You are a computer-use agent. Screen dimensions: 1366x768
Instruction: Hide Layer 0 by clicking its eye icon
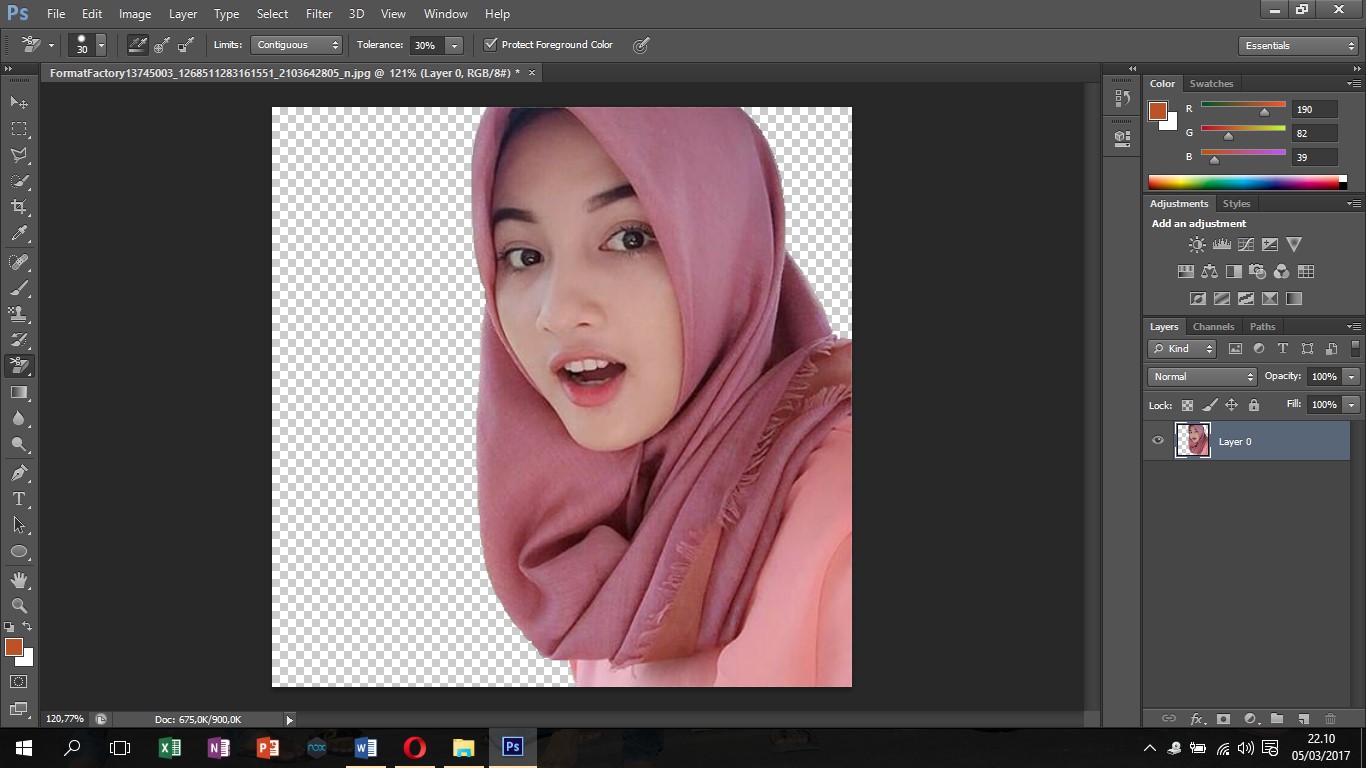1157,441
